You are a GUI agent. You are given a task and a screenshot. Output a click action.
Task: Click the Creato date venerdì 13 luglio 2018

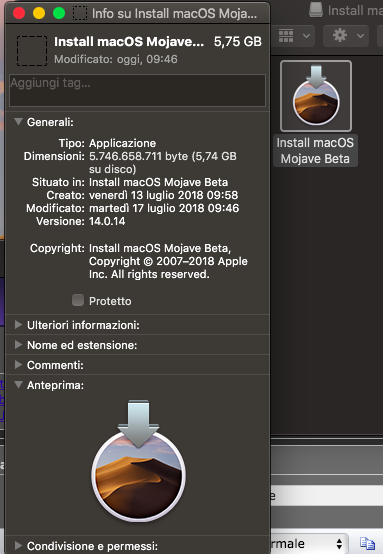(164, 195)
